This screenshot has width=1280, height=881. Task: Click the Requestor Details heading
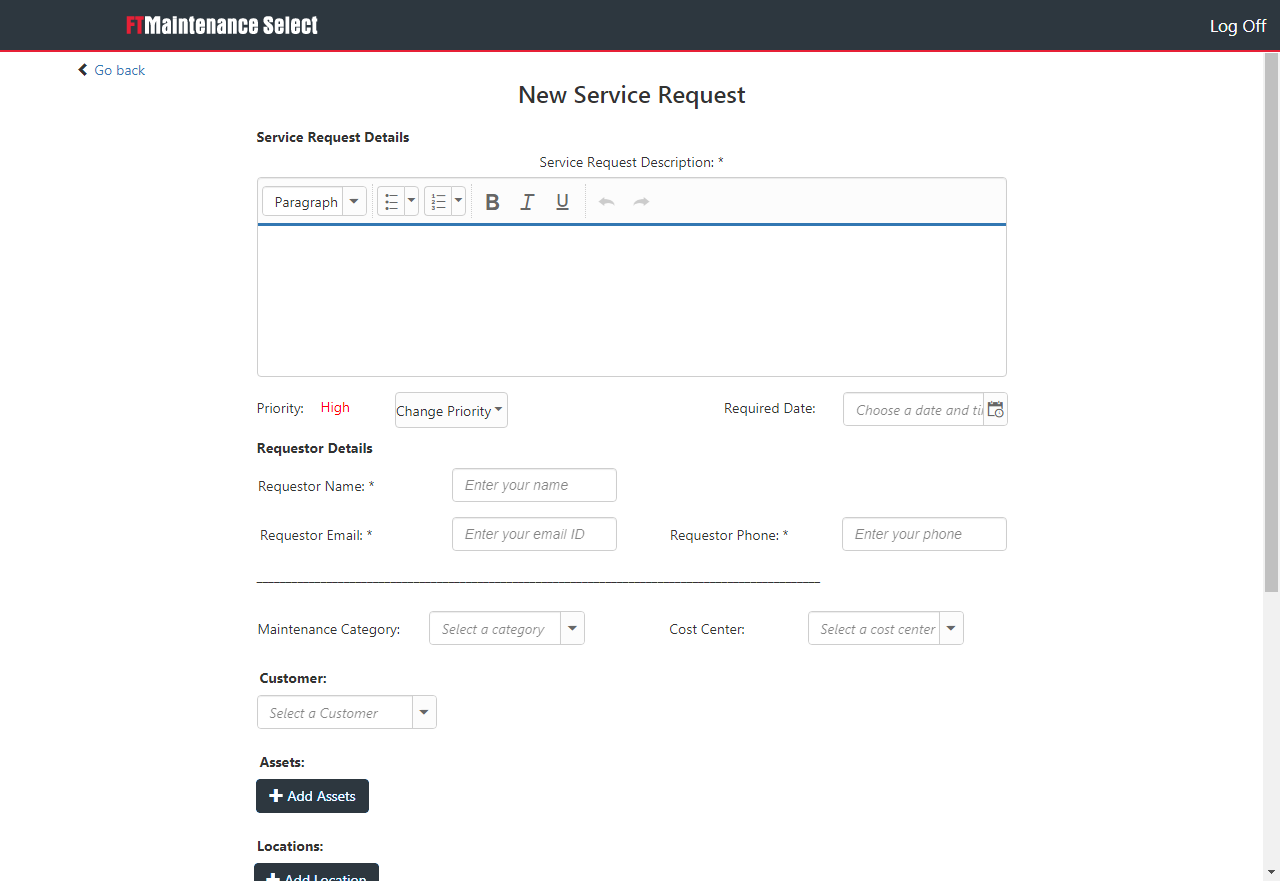tap(315, 448)
